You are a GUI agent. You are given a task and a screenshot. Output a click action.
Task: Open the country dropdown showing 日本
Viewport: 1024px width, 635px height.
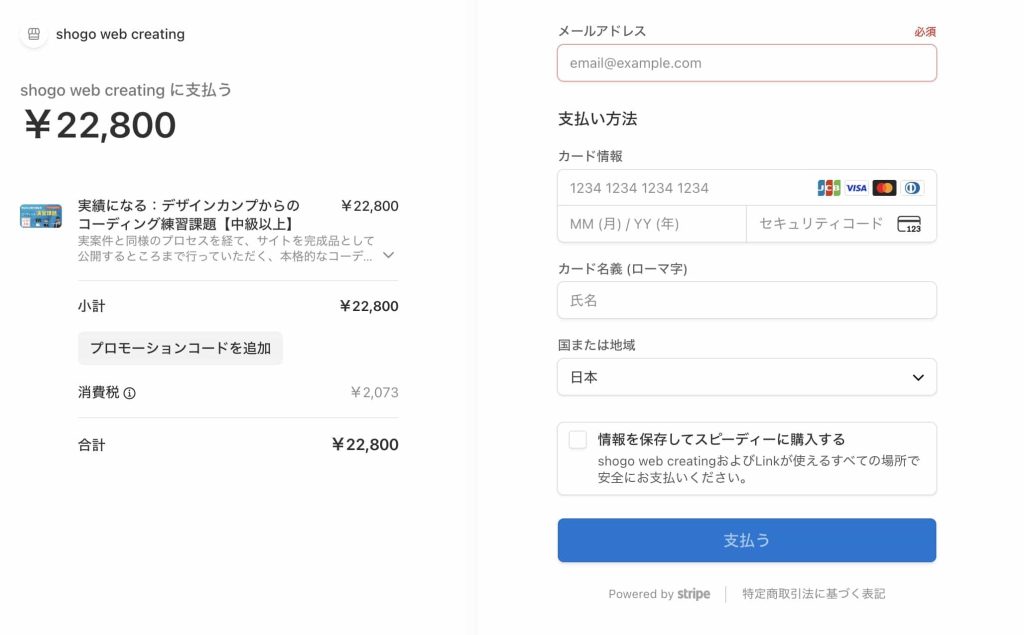coord(746,377)
